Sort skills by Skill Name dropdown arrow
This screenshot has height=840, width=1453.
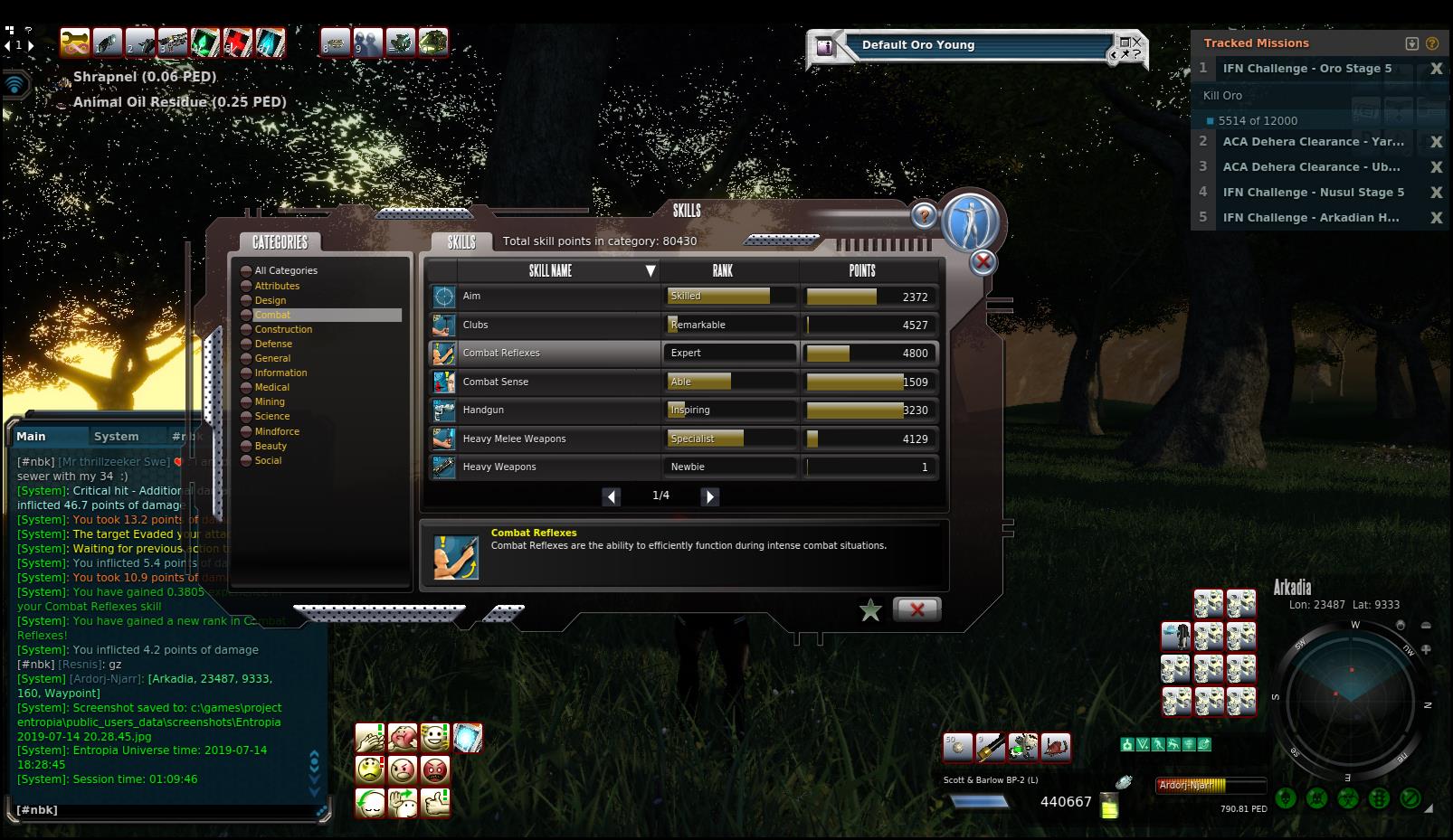[x=650, y=271]
